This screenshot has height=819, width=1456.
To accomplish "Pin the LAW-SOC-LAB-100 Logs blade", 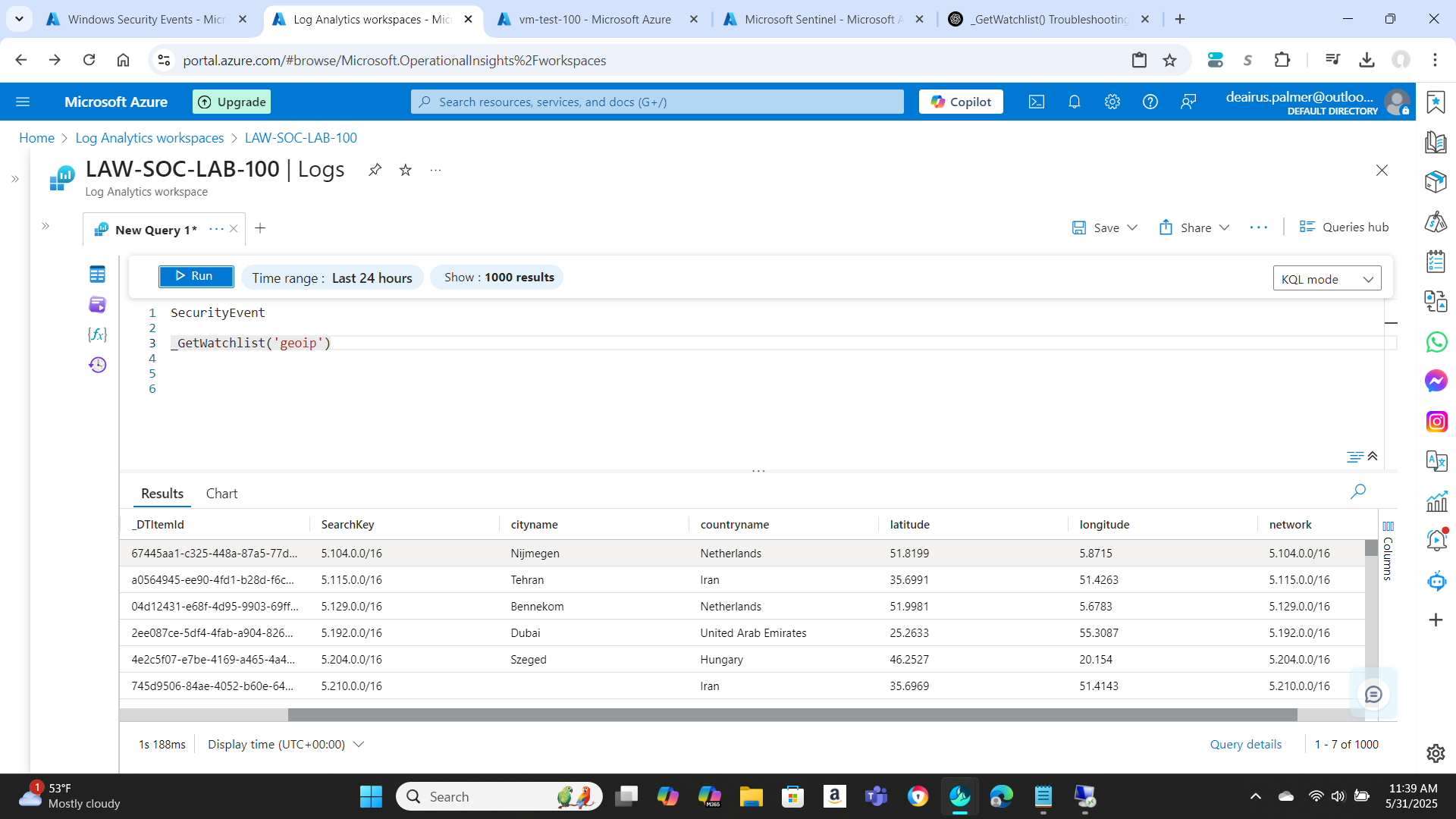I will [x=375, y=170].
